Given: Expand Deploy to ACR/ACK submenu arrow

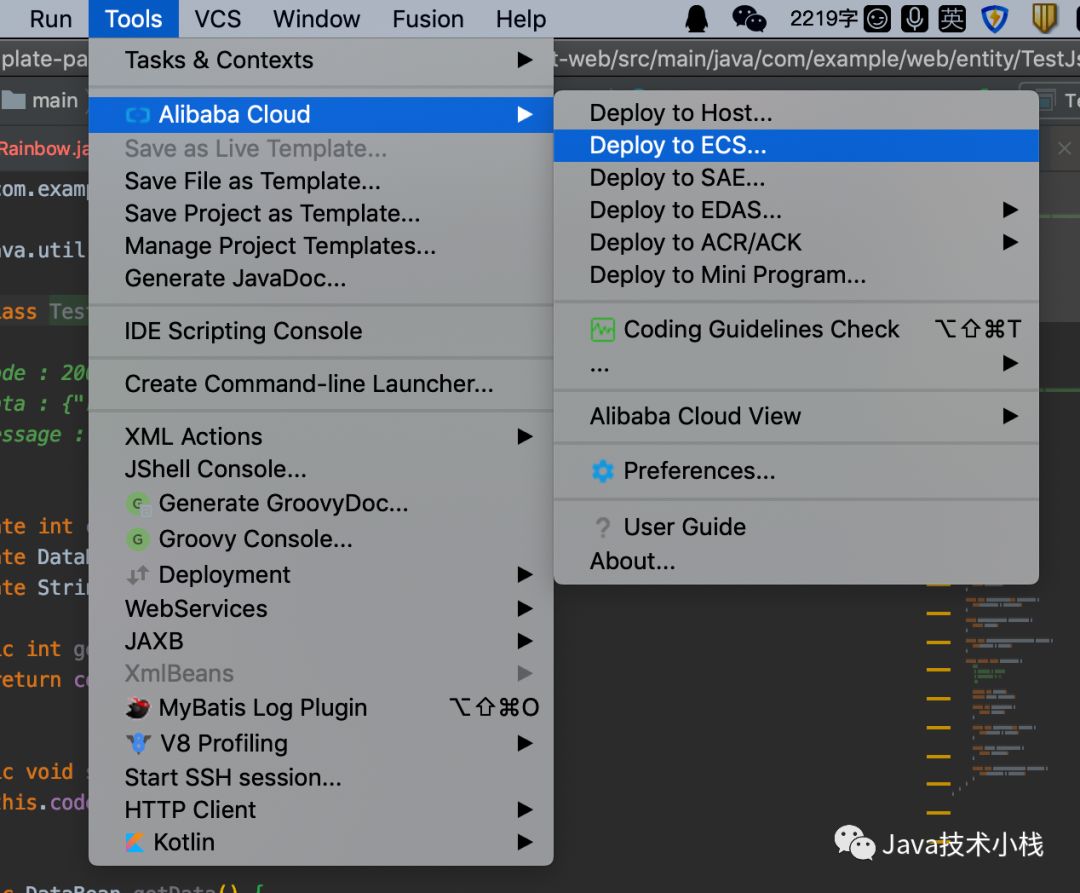Looking at the screenshot, I should (1010, 242).
